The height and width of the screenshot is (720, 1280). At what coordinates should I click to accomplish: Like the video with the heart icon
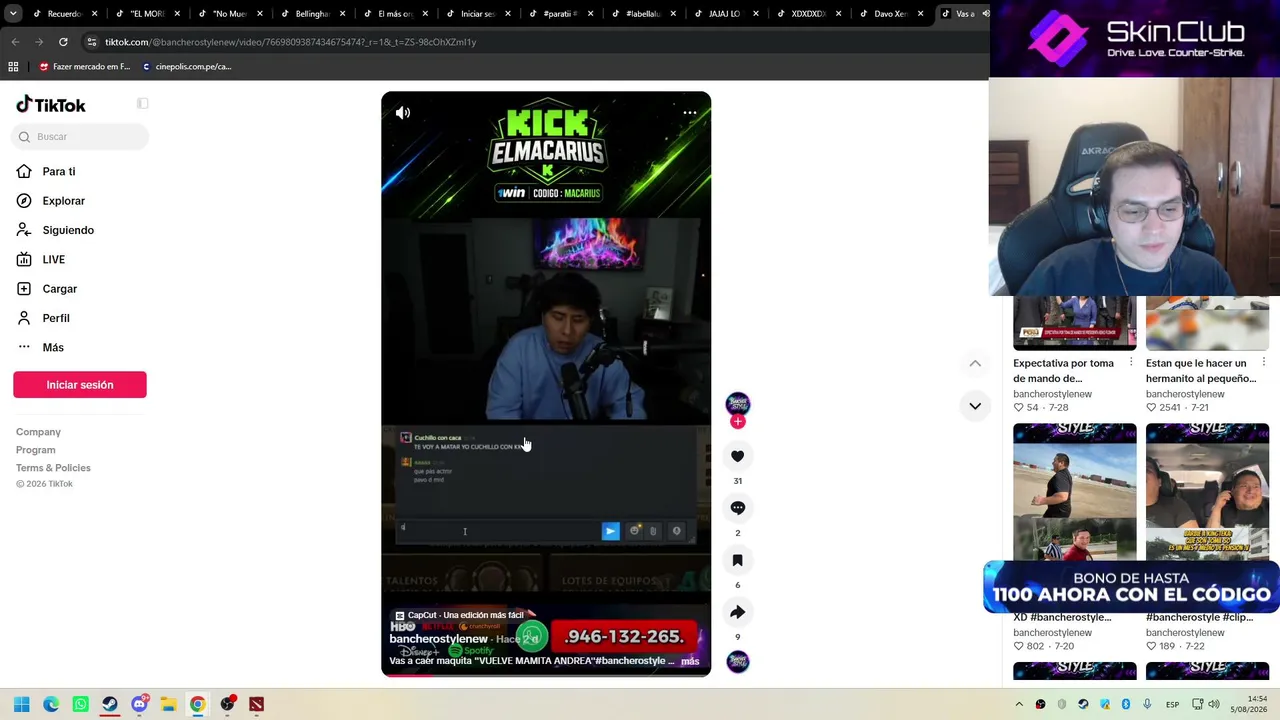737,456
